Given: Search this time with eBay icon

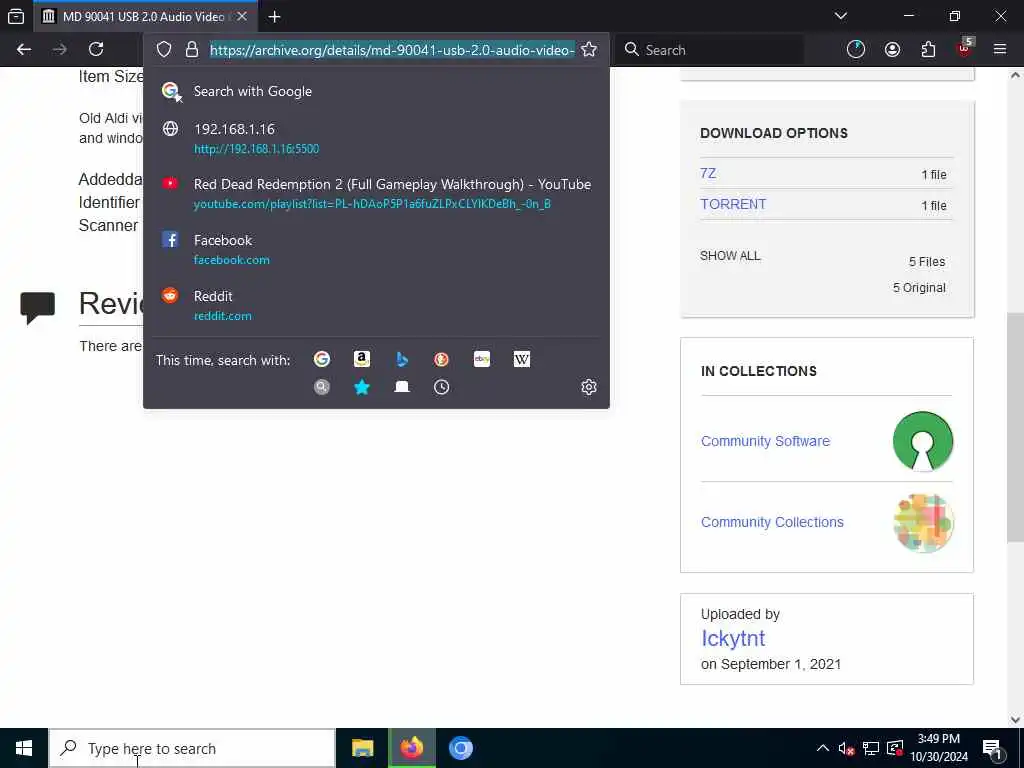Looking at the screenshot, I should (482, 359).
